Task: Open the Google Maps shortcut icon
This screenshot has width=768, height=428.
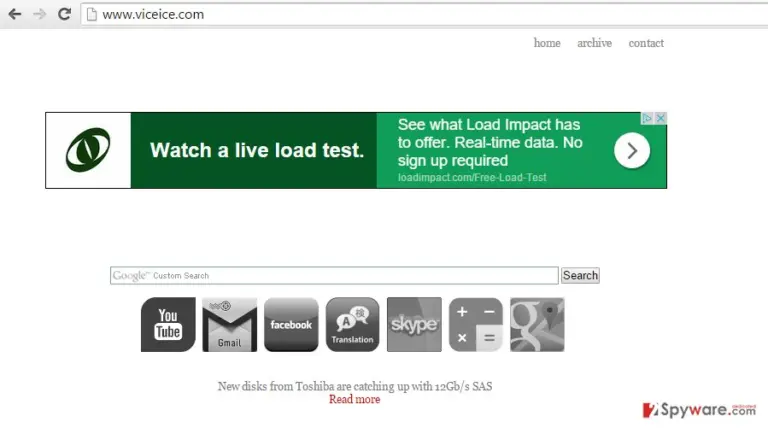Action: (537, 324)
